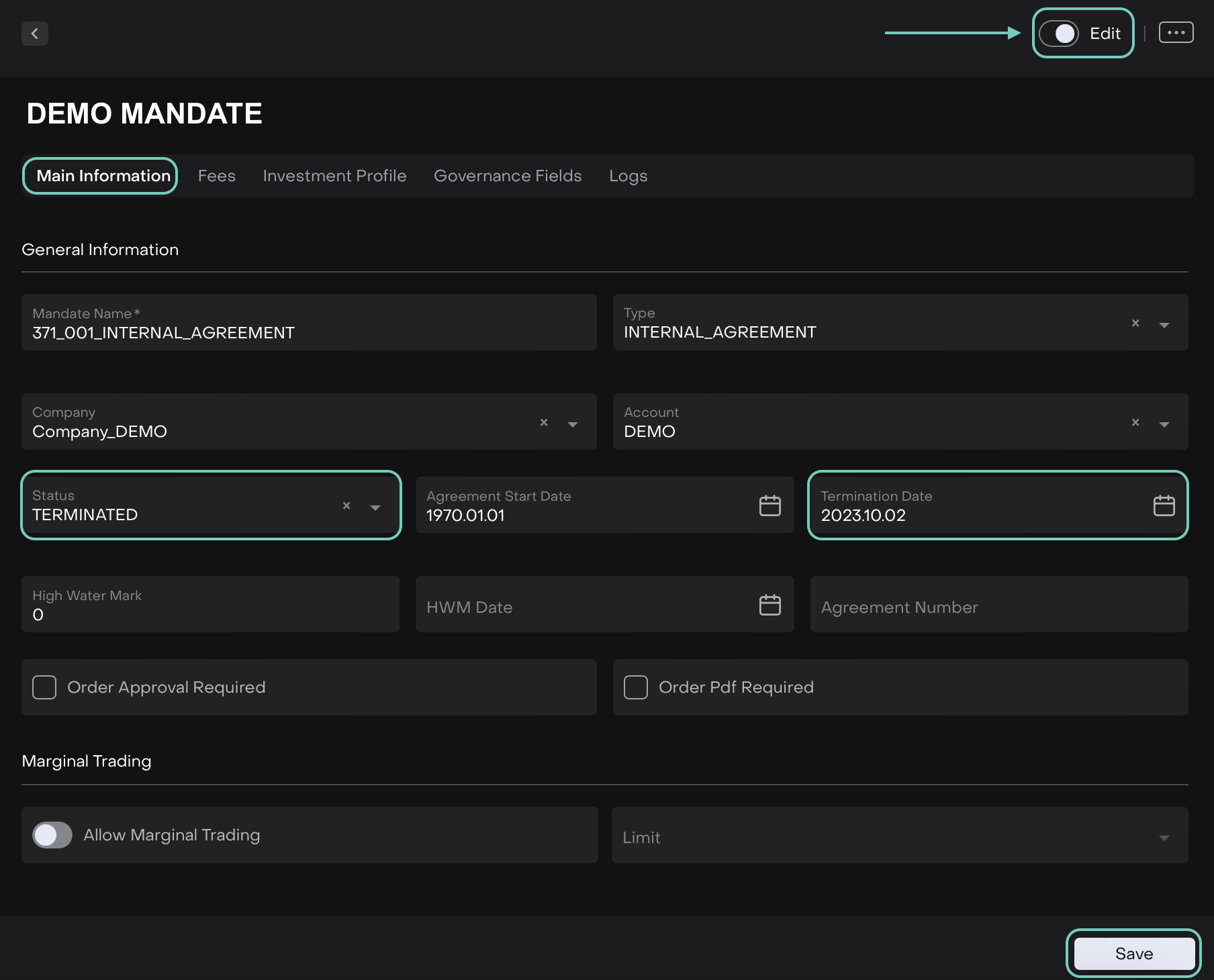Image resolution: width=1214 pixels, height=980 pixels.
Task: Clear the Account field selection
Action: 1135,422
